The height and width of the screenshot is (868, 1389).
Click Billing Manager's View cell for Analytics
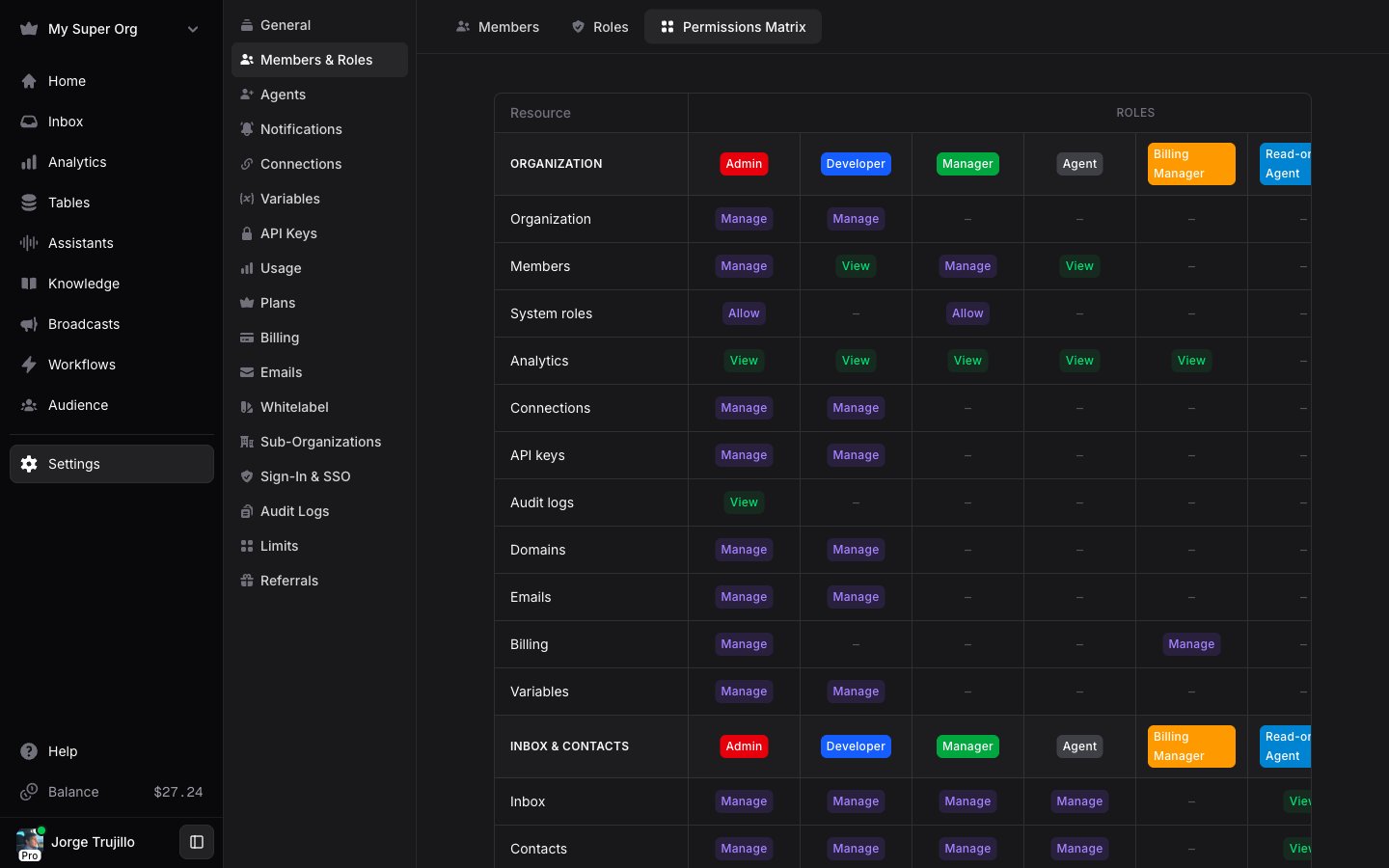(1191, 361)
